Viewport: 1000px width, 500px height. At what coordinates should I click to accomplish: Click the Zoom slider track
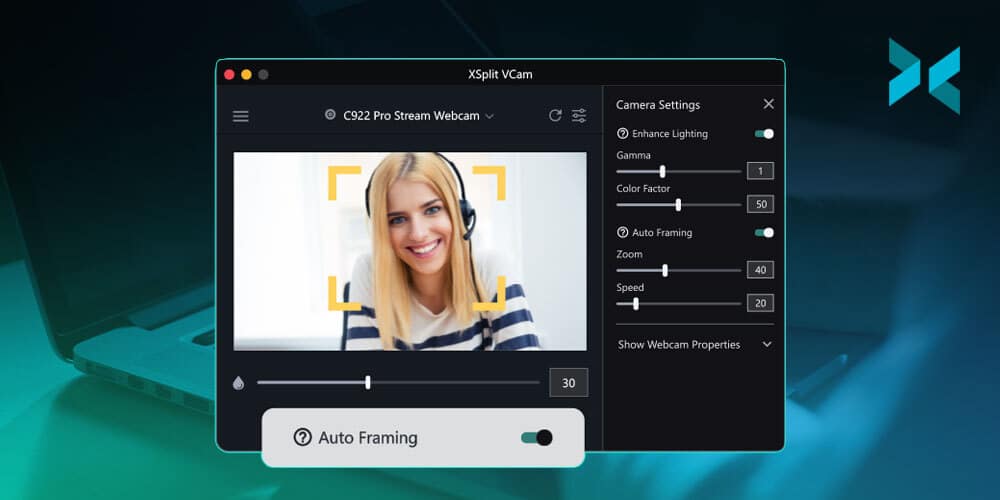click(678, 270)
